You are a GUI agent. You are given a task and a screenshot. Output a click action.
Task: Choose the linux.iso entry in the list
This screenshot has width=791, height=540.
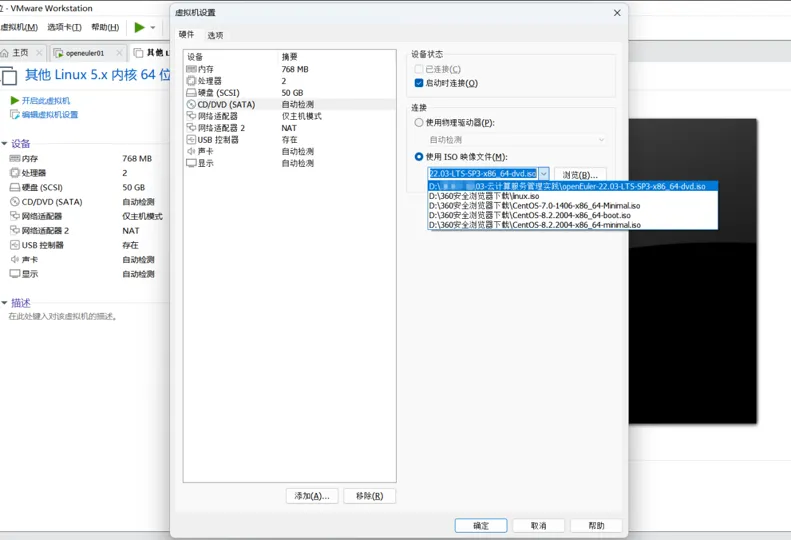(573, 196)
